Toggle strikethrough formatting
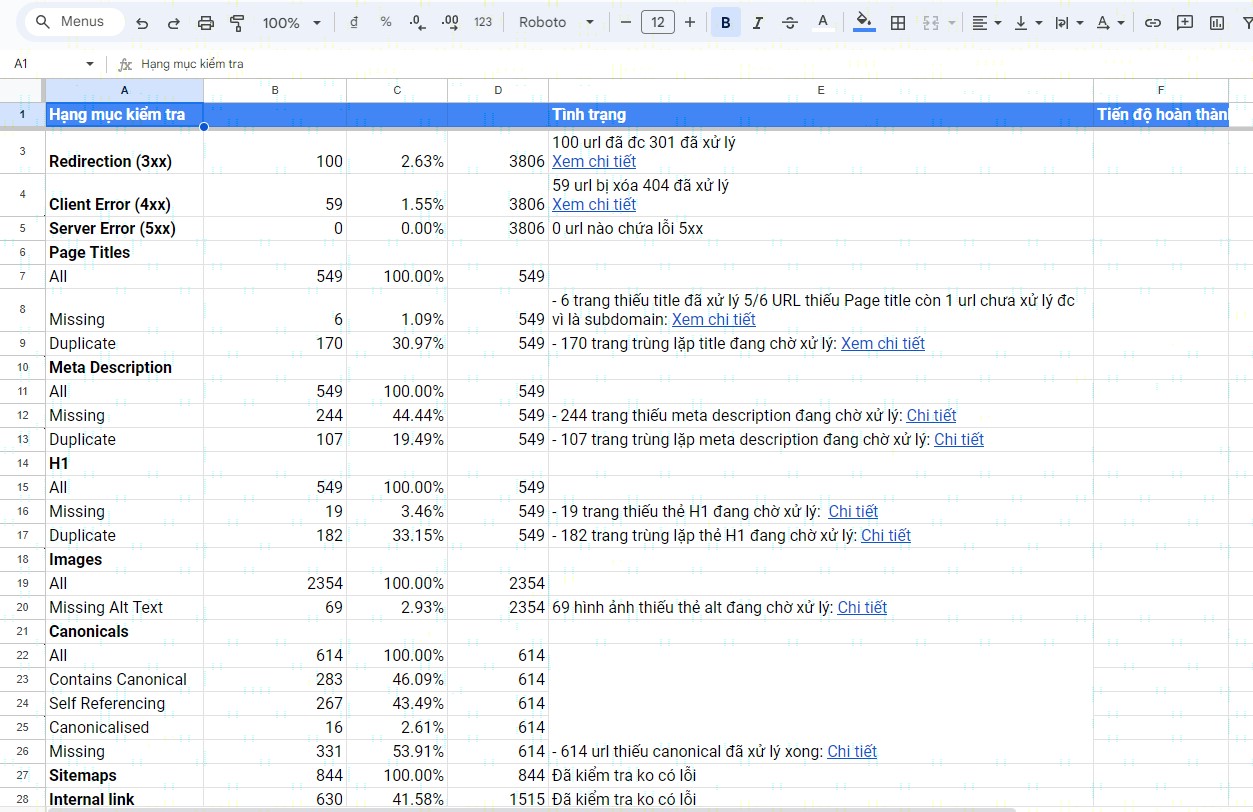The height and width of the screenshot is (812, 1253). 789,23
